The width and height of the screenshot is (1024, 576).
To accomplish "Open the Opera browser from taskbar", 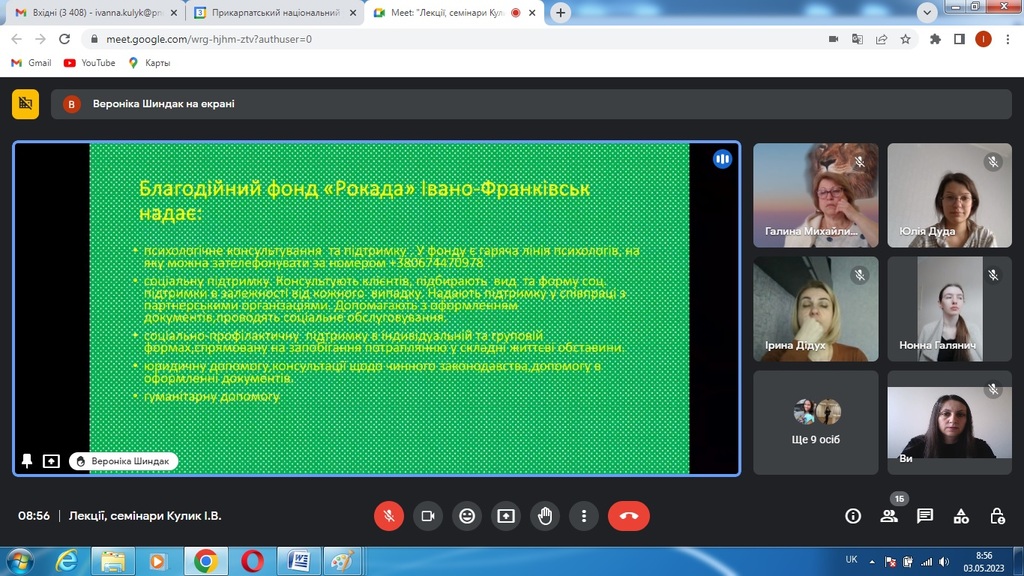I will point(252,561).
